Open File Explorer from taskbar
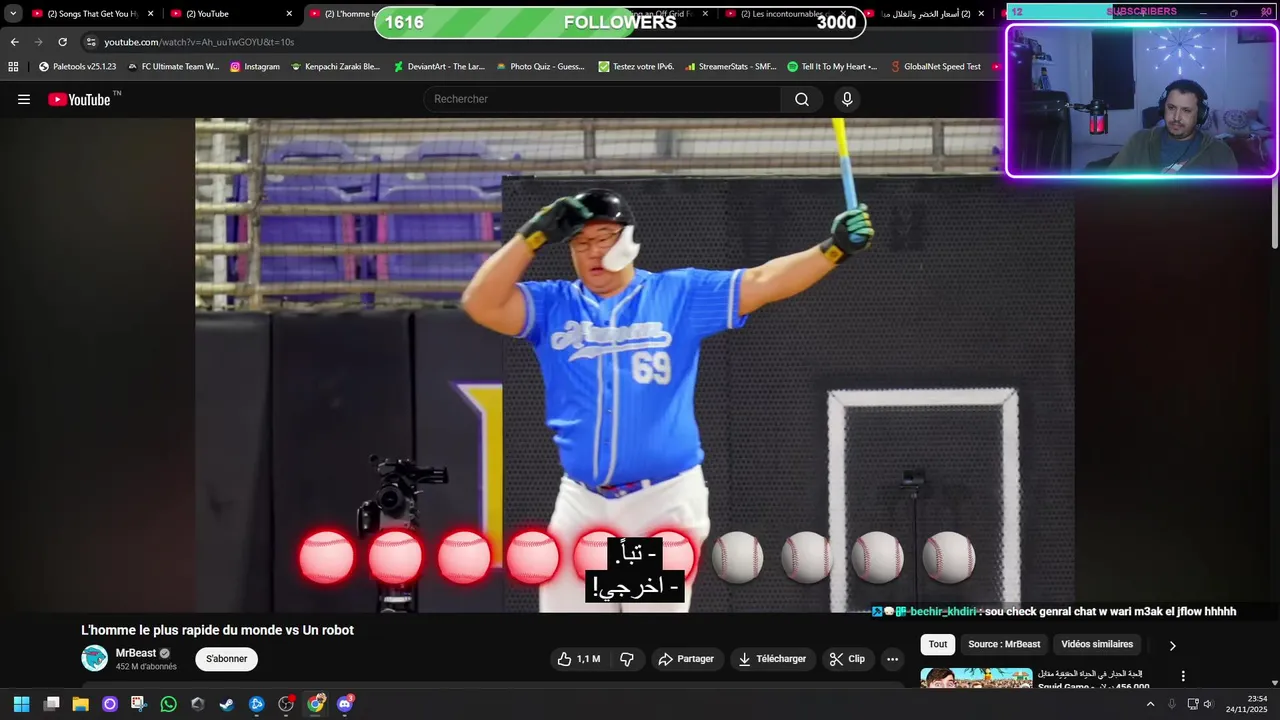This screenshot has height=720, width=1280. pos(81,704)
